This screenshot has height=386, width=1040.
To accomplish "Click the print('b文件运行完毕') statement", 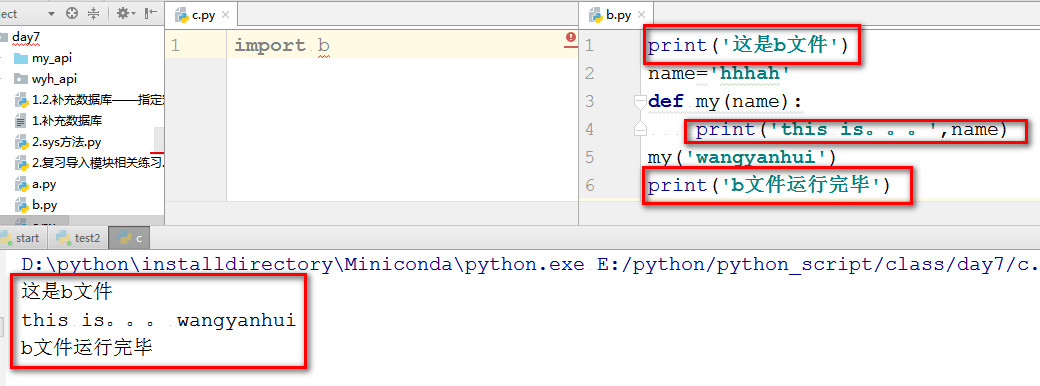I will click(x=769, y=185).
